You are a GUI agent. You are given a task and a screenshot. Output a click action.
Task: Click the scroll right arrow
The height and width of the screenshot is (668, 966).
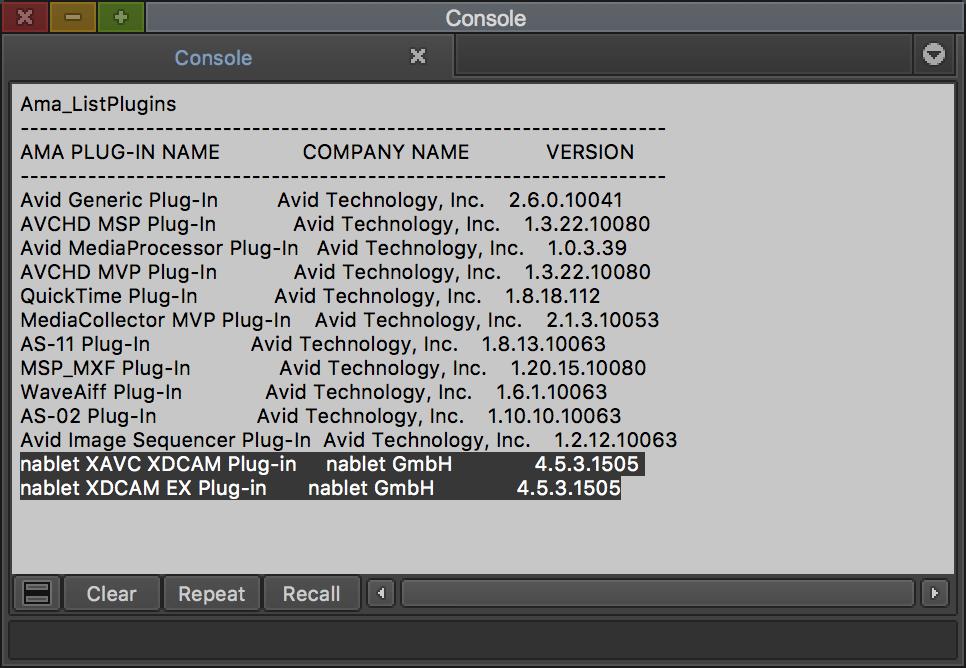point(935,593)
